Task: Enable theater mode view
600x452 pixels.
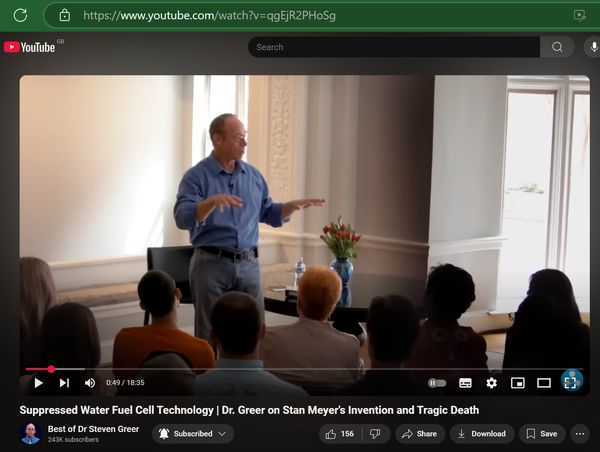Action: 544,383
